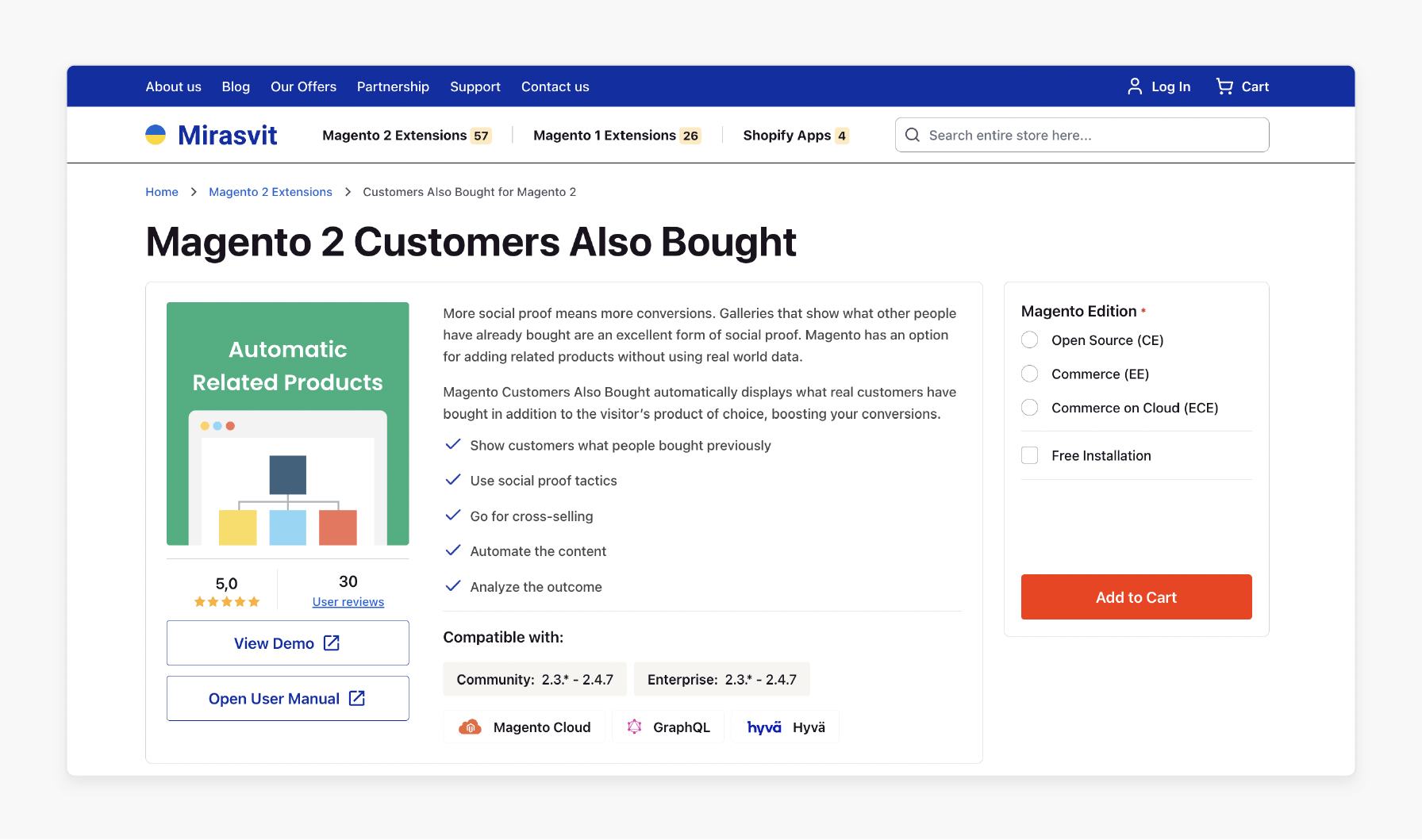Click the Add to Cart button
Viewport: 1422px width, 840px height.
tap(1136, 597)
